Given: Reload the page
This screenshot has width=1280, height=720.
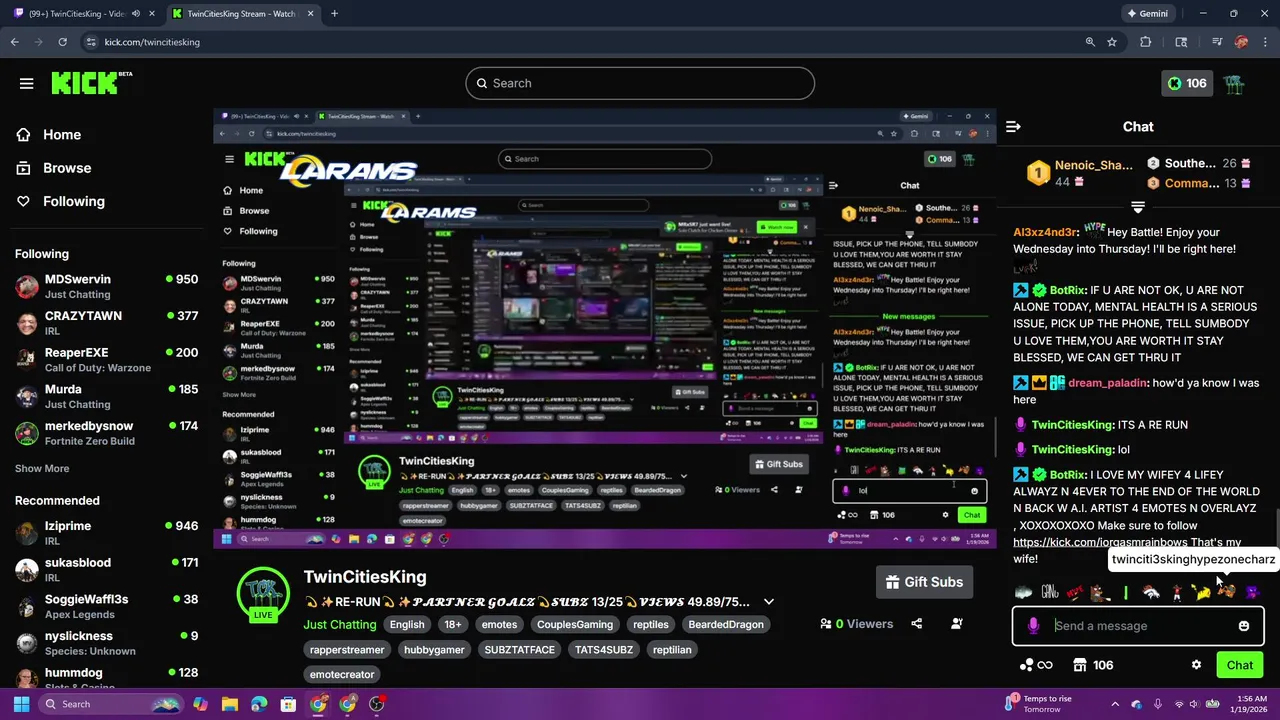Looking at the screenshot, I should tap(62, 42).
